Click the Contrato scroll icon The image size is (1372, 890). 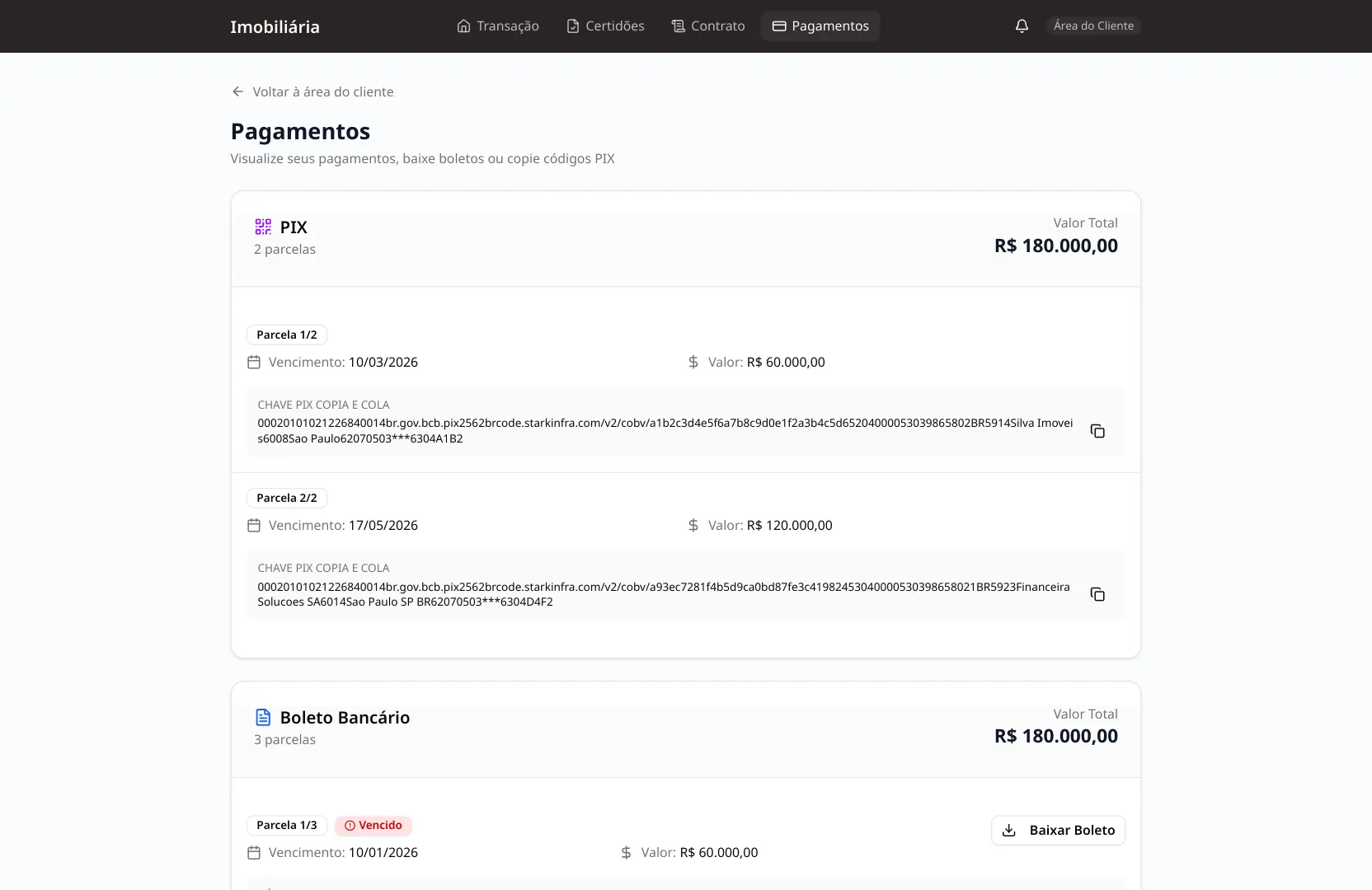(x=678, y=26)
